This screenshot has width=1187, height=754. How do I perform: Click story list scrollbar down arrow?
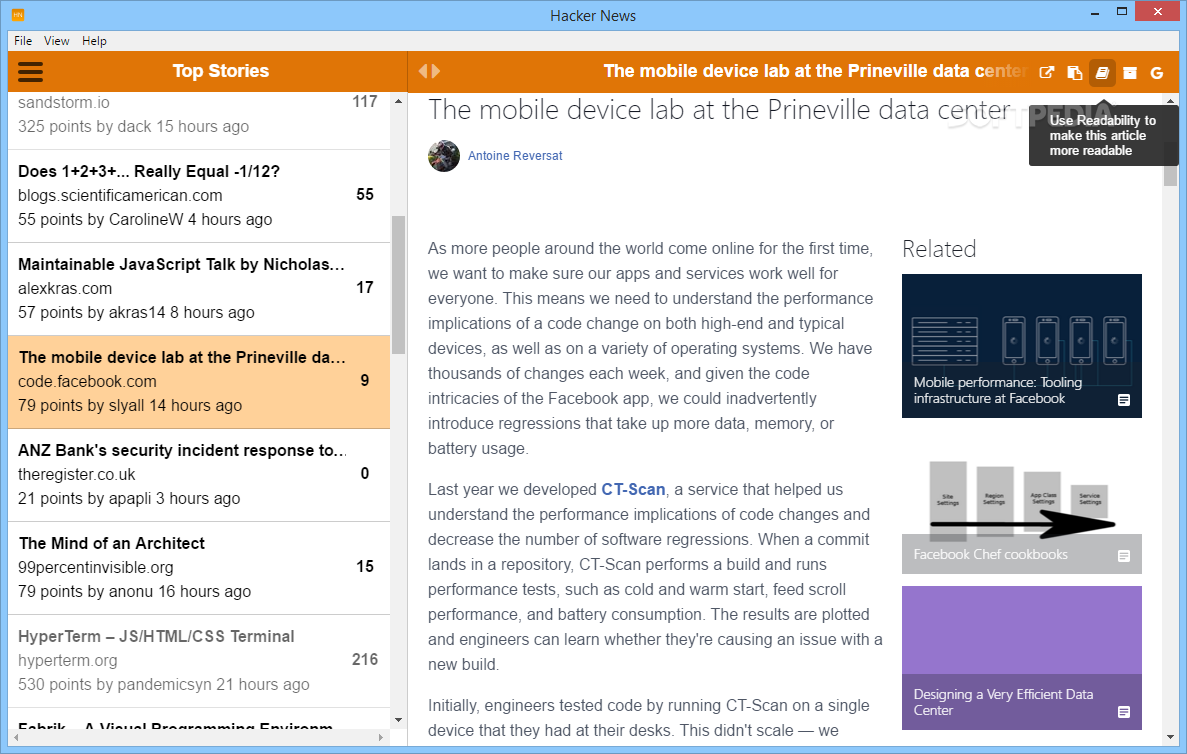(398, 720)
